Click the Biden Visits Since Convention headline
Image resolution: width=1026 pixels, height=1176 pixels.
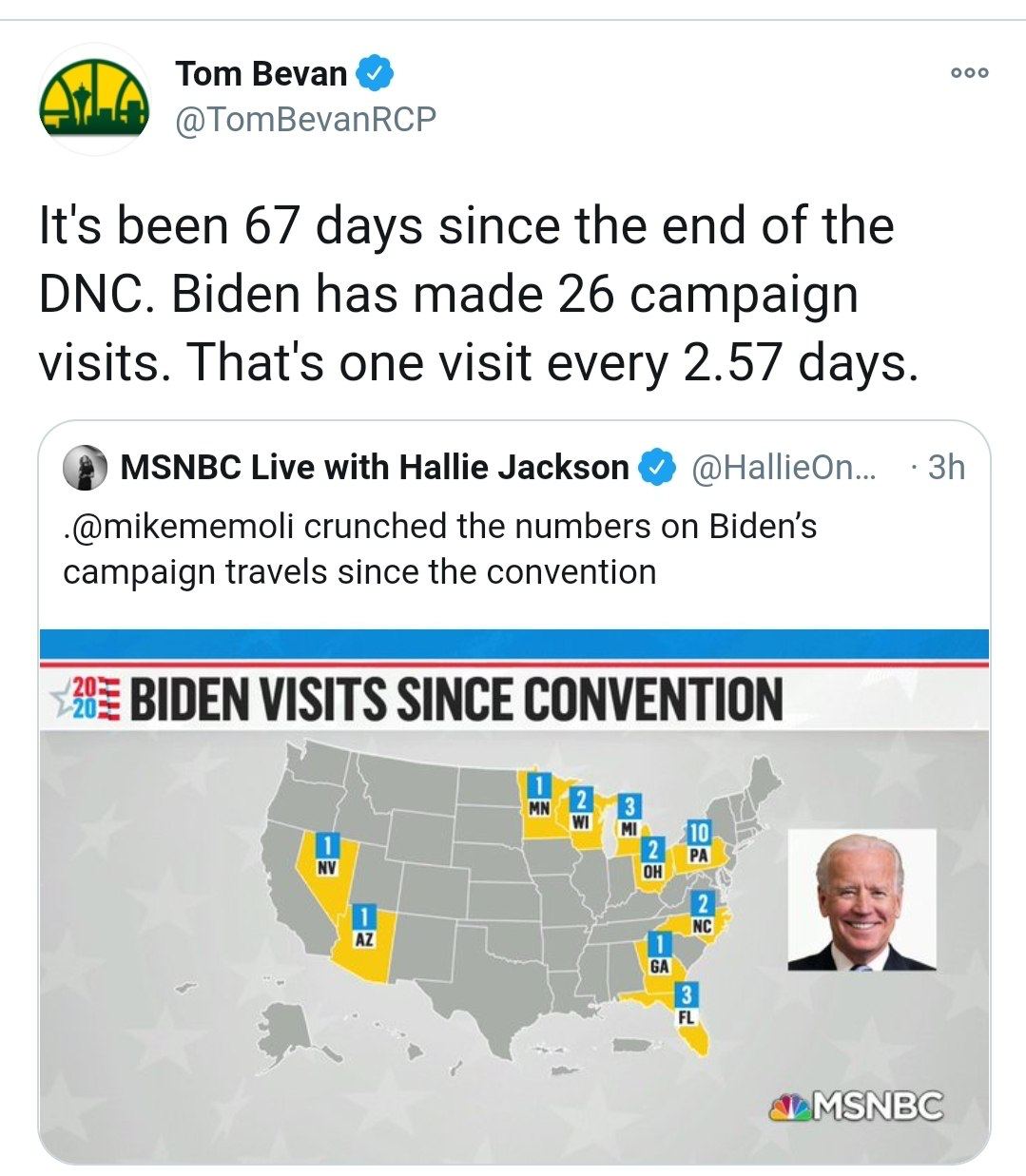[455, 700]
